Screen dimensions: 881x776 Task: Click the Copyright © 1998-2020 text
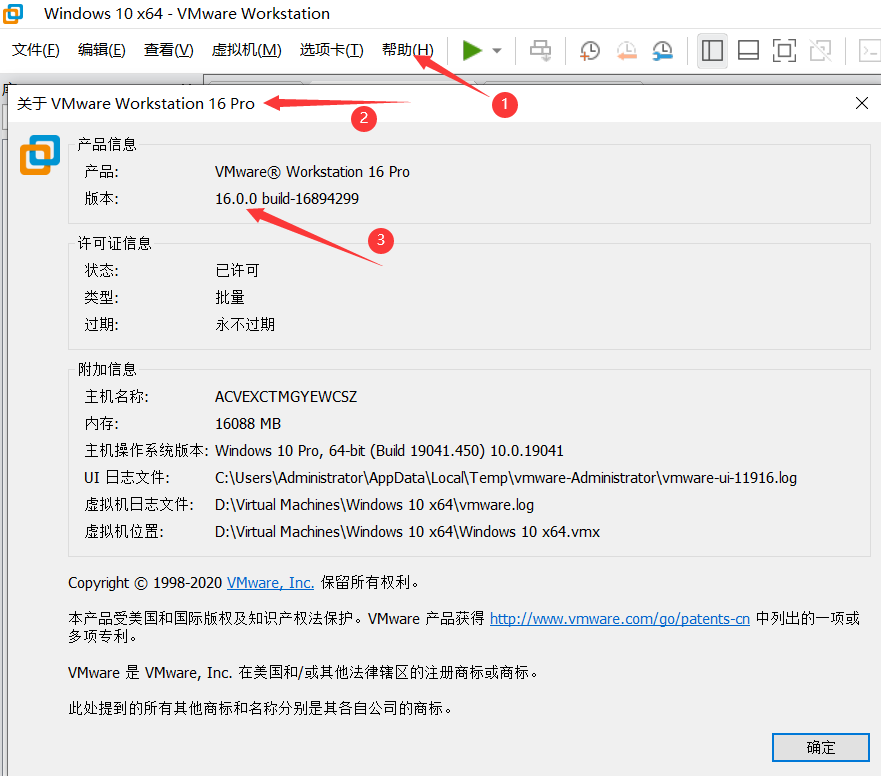tap(145, 583)
